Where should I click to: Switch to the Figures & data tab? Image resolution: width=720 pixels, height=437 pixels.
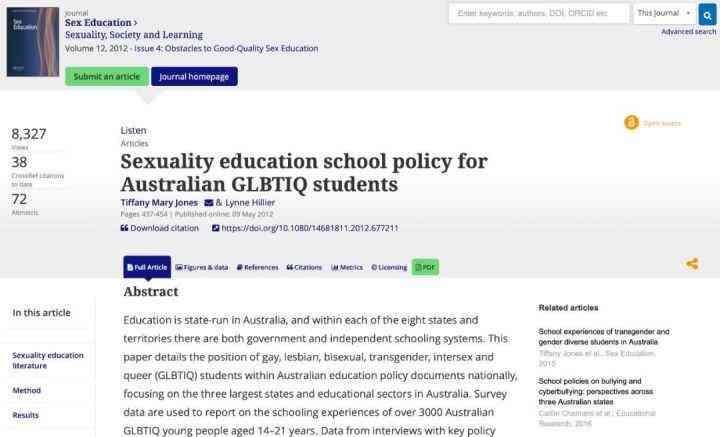(x=202, y=267)
